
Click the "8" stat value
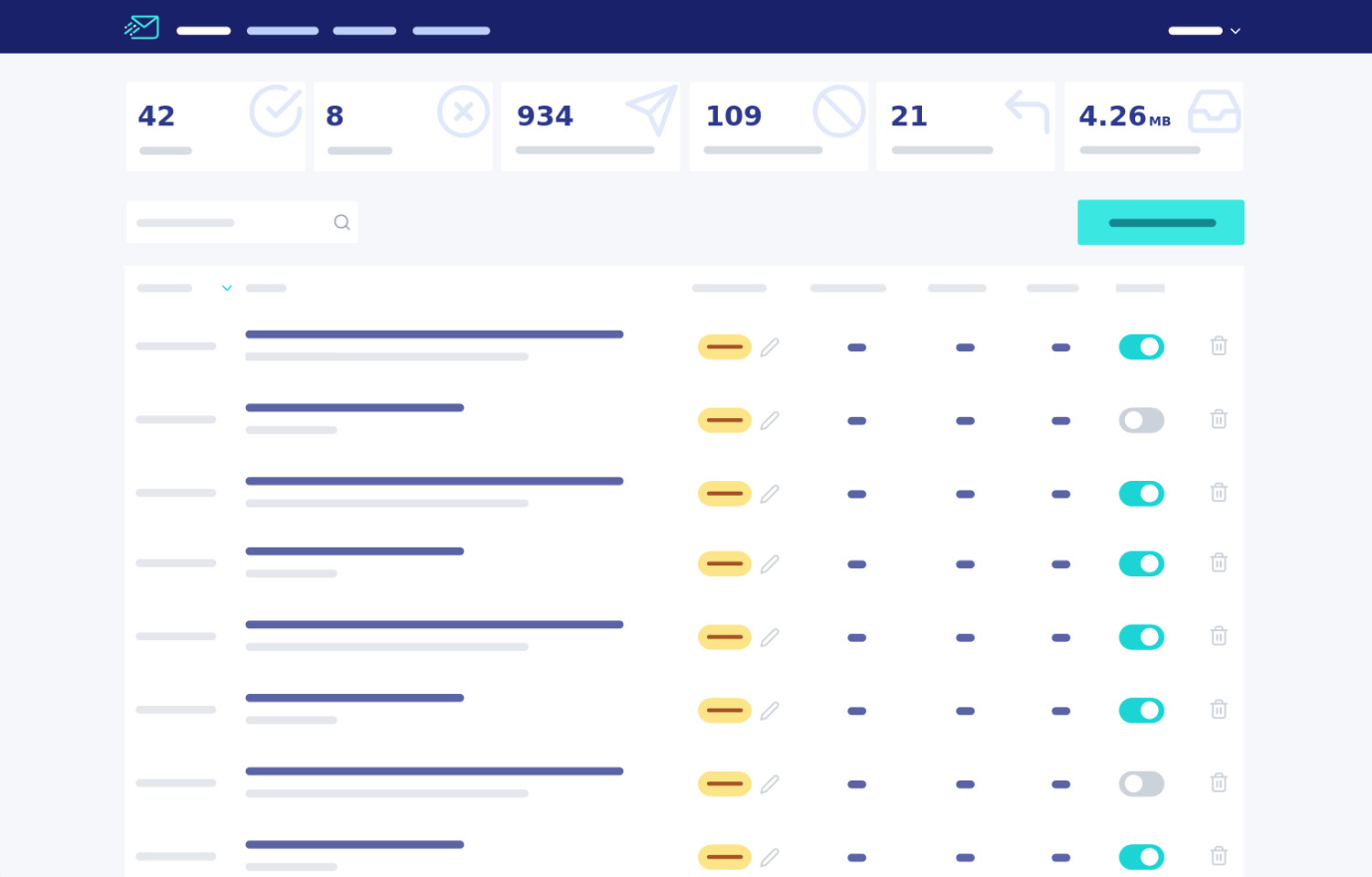[335, 116]
